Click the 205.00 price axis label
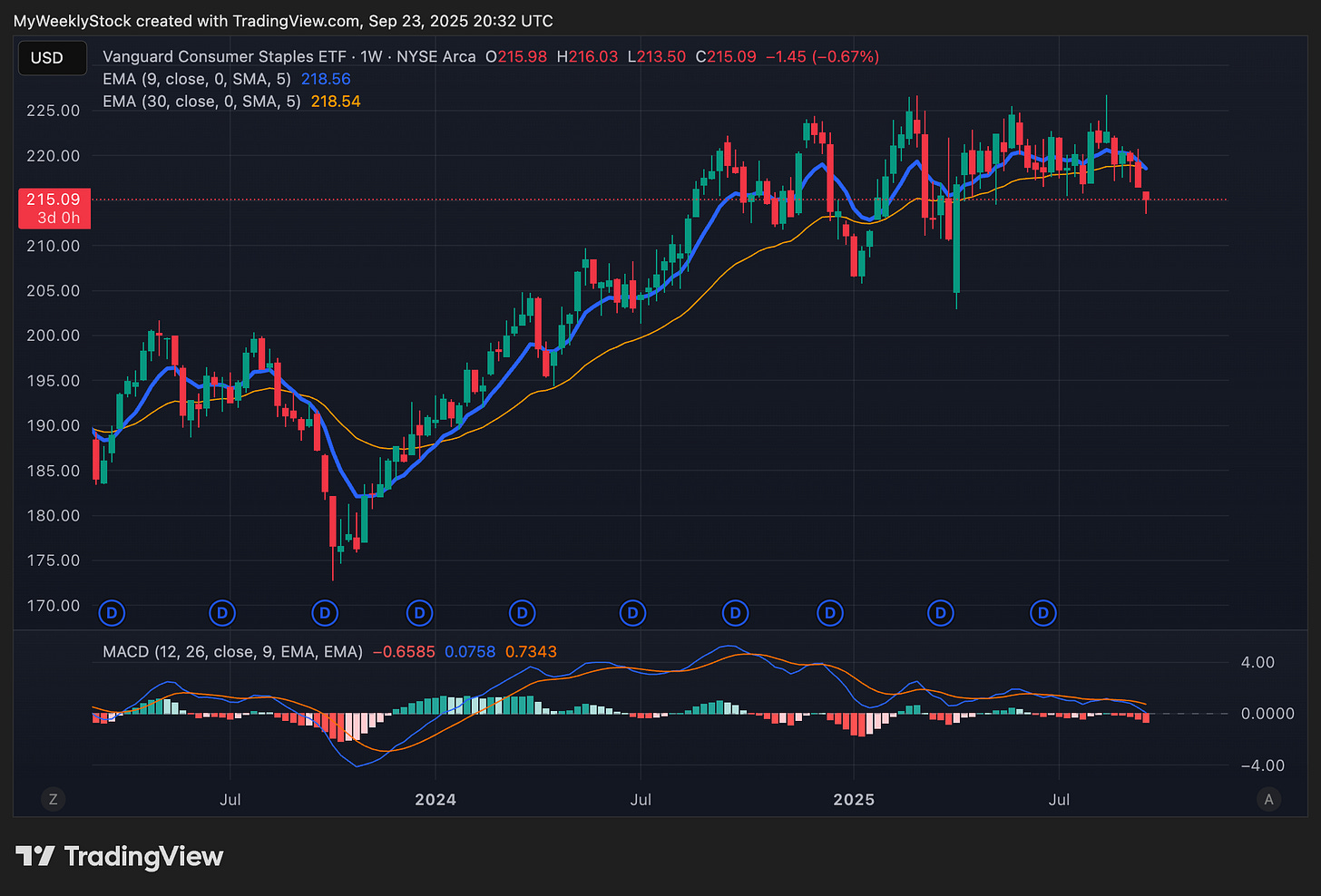Viewport: 1321px width, 896px height. 54,291
